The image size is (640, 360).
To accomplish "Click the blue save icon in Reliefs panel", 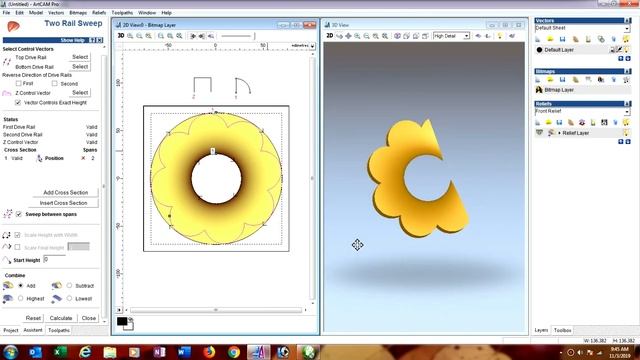I will 560,122.
